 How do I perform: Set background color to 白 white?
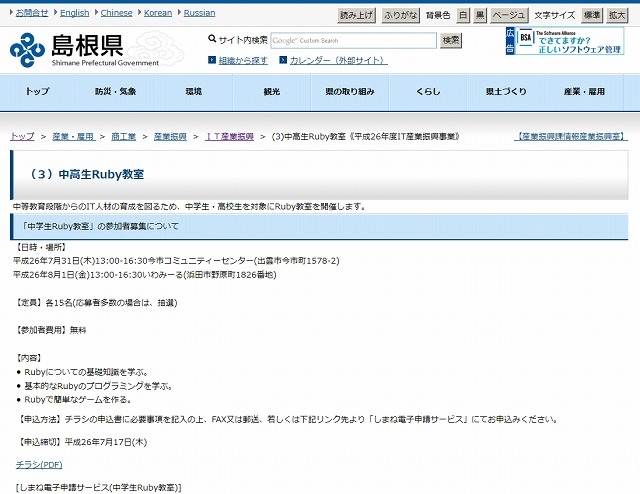pos(463,16)
